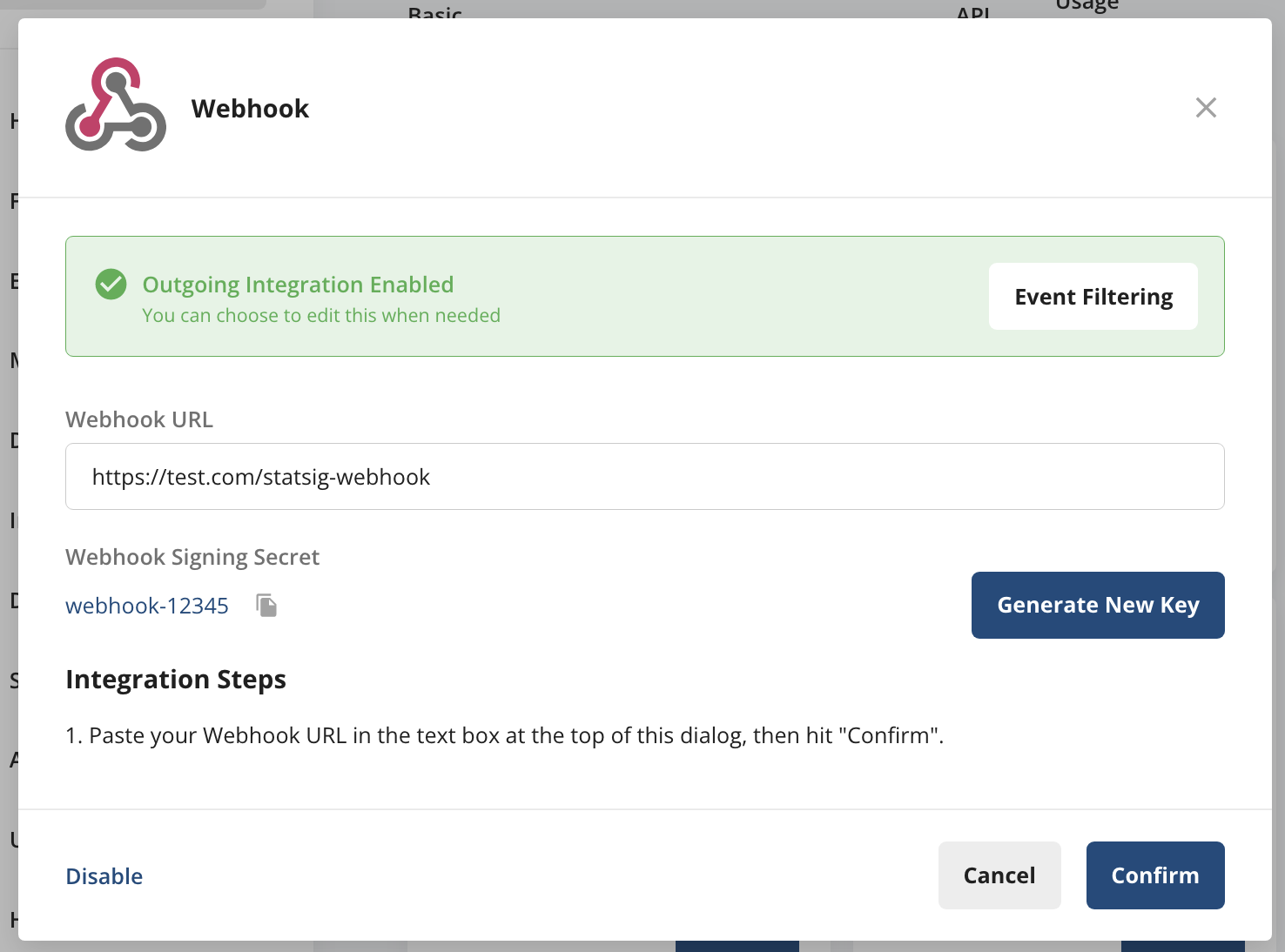Click the X in the dialog corner
This screenshot has width=1285, height=952.
tap(1206, 107)
